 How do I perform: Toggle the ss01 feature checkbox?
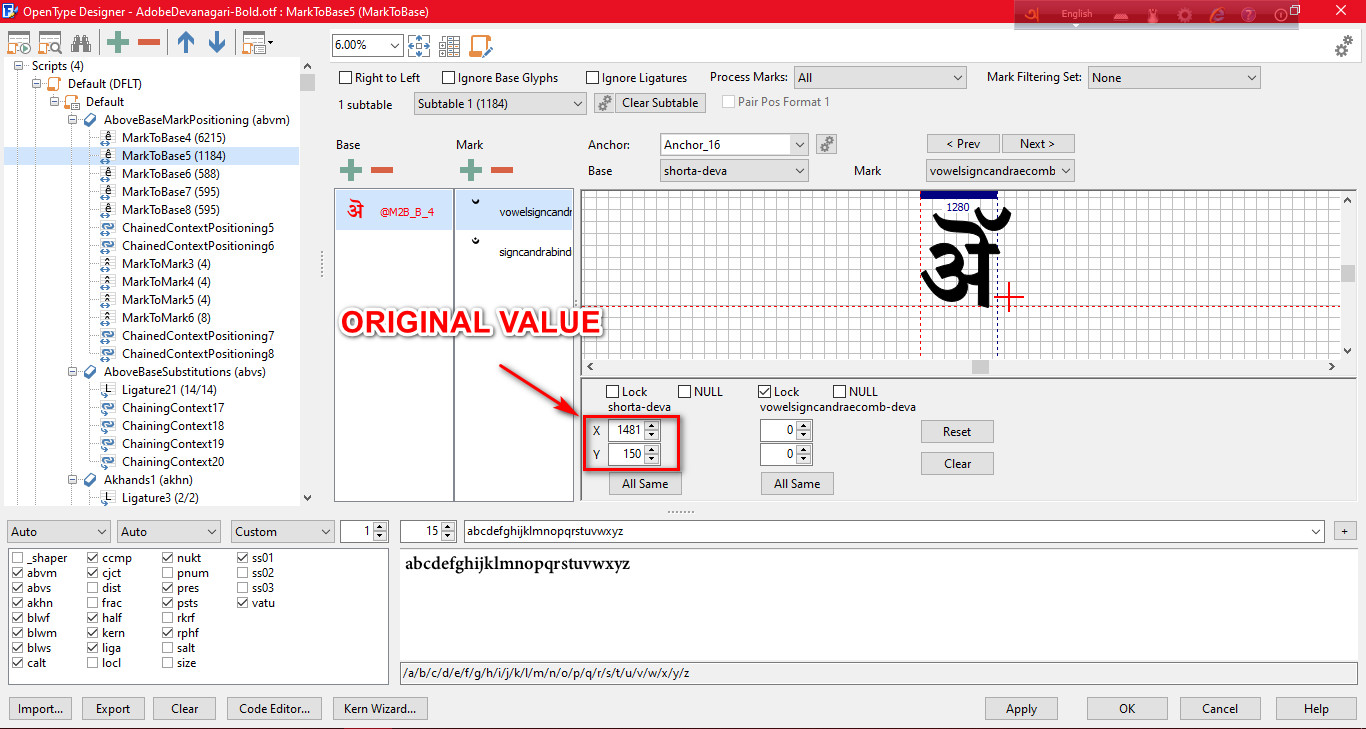pos(243,558)
